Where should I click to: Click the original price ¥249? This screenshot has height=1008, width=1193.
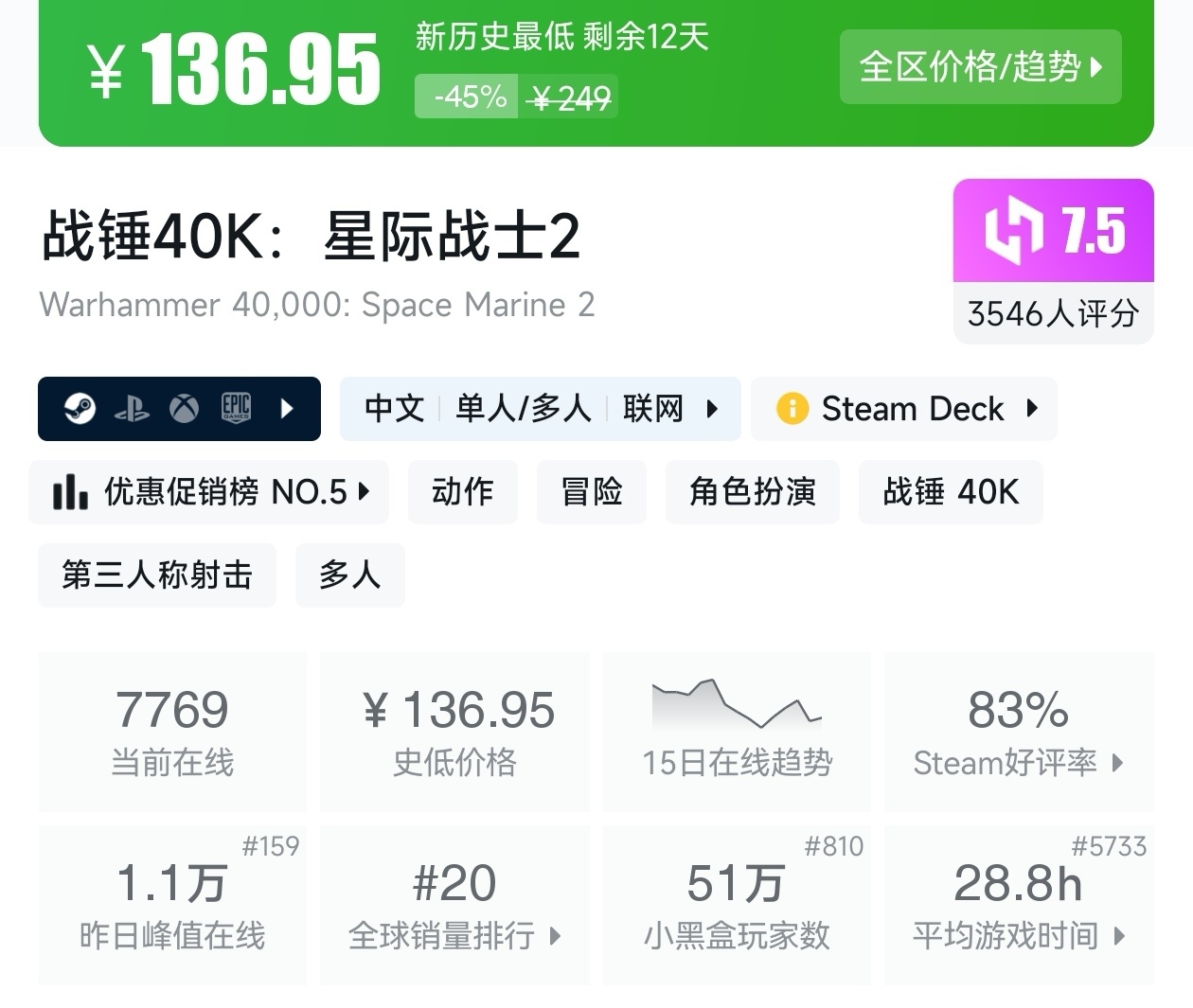tap(570, 97)
